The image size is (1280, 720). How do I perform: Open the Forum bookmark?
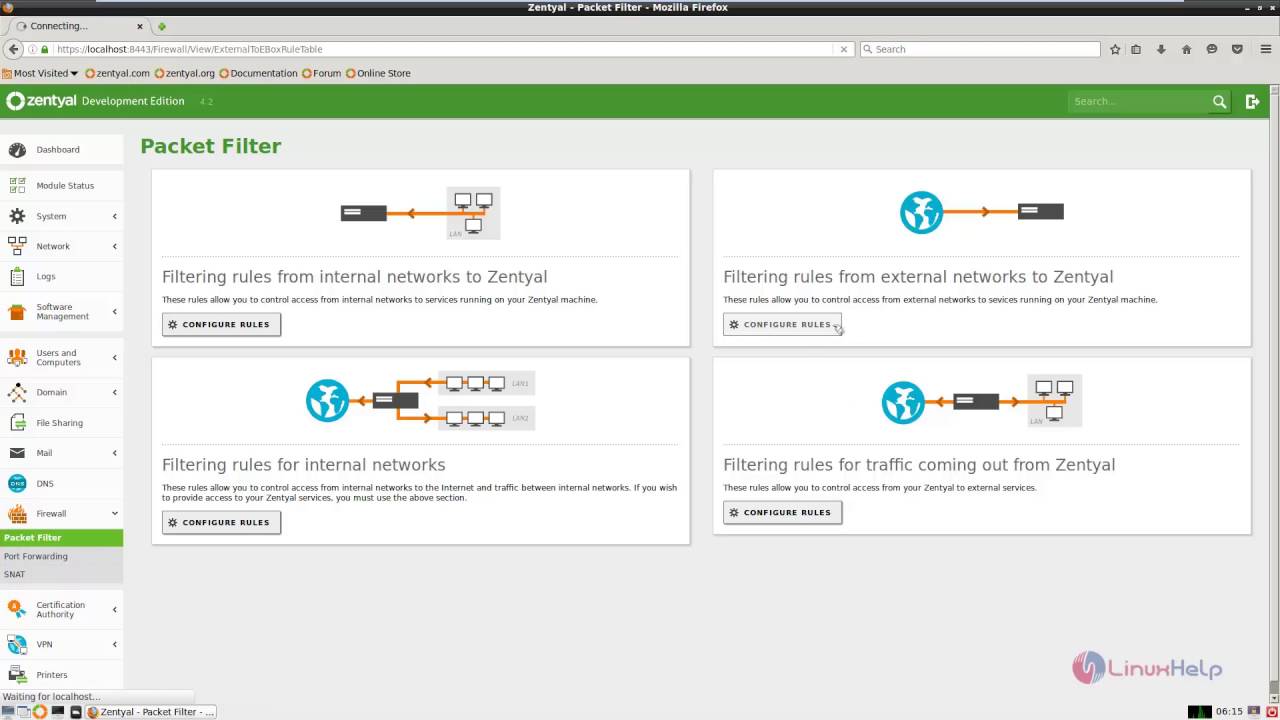pyautogui.click(x=321, y=73)
